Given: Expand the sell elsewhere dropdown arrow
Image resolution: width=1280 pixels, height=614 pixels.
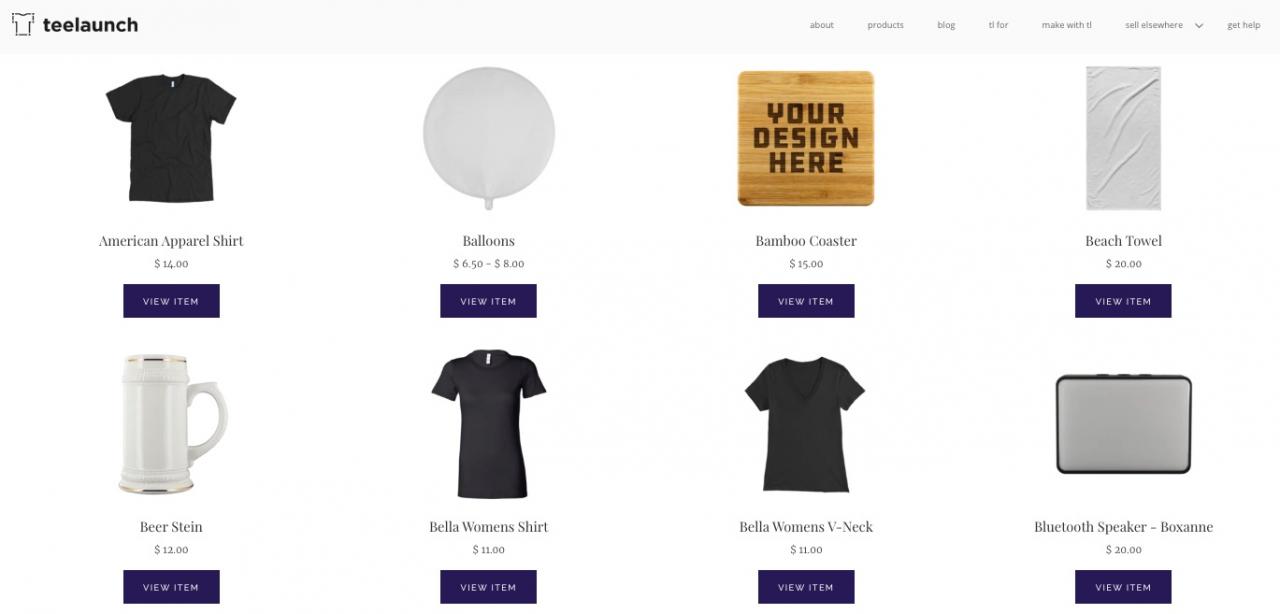Looking at the screenshot, I should click(1199, 26).
